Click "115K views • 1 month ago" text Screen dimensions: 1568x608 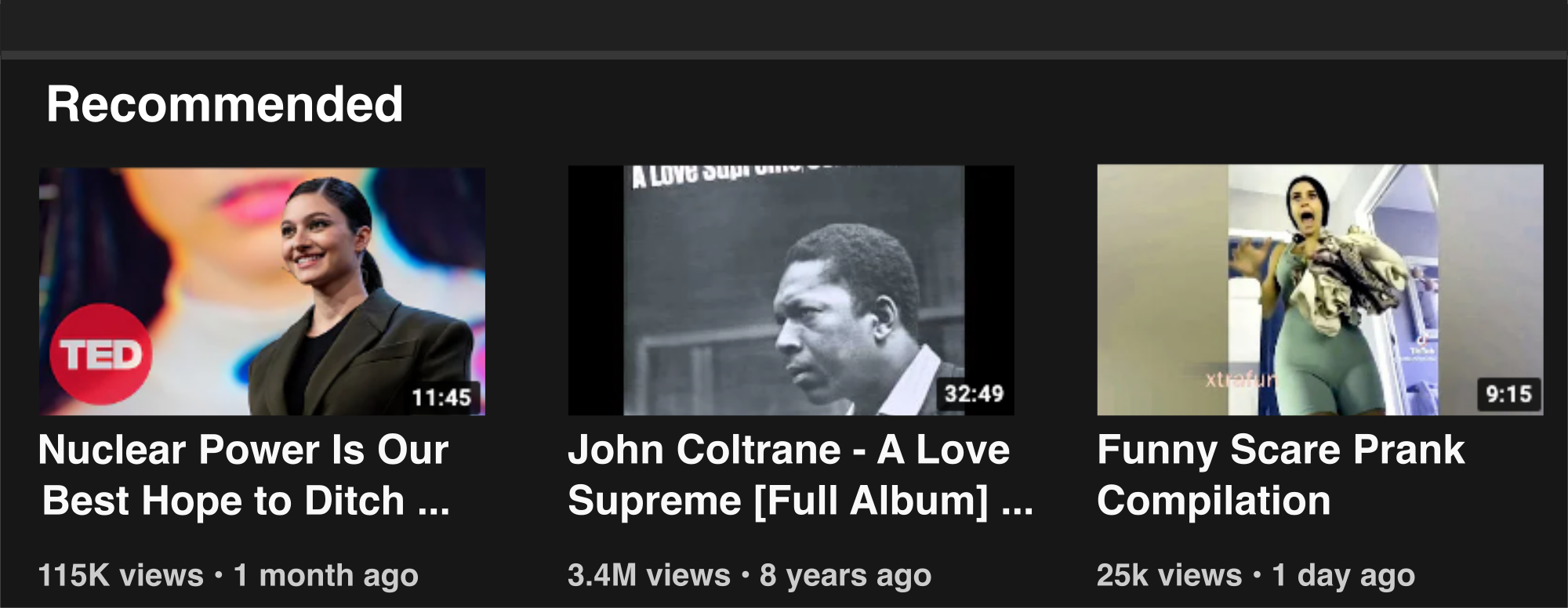[x=228, y=576]
